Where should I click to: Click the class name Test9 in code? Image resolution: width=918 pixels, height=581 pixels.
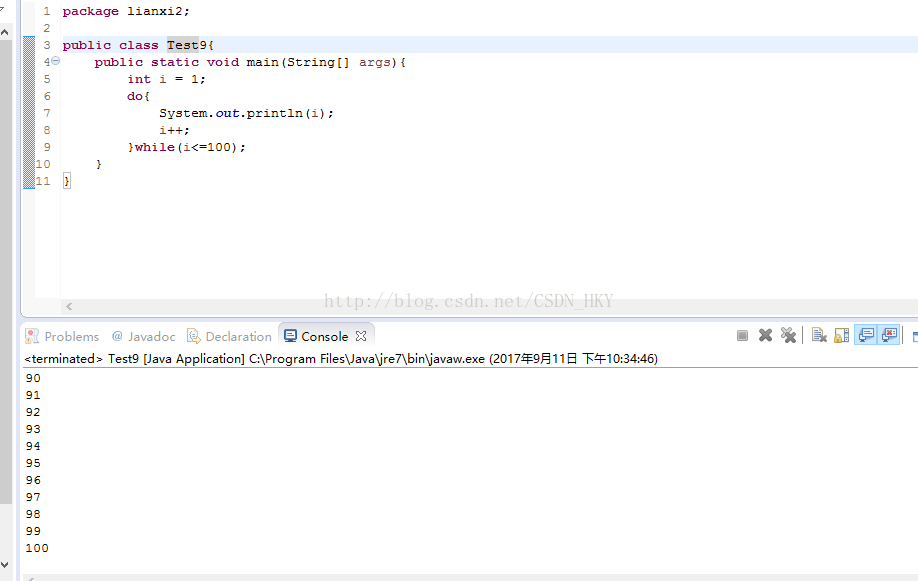(x=187, y=45)
